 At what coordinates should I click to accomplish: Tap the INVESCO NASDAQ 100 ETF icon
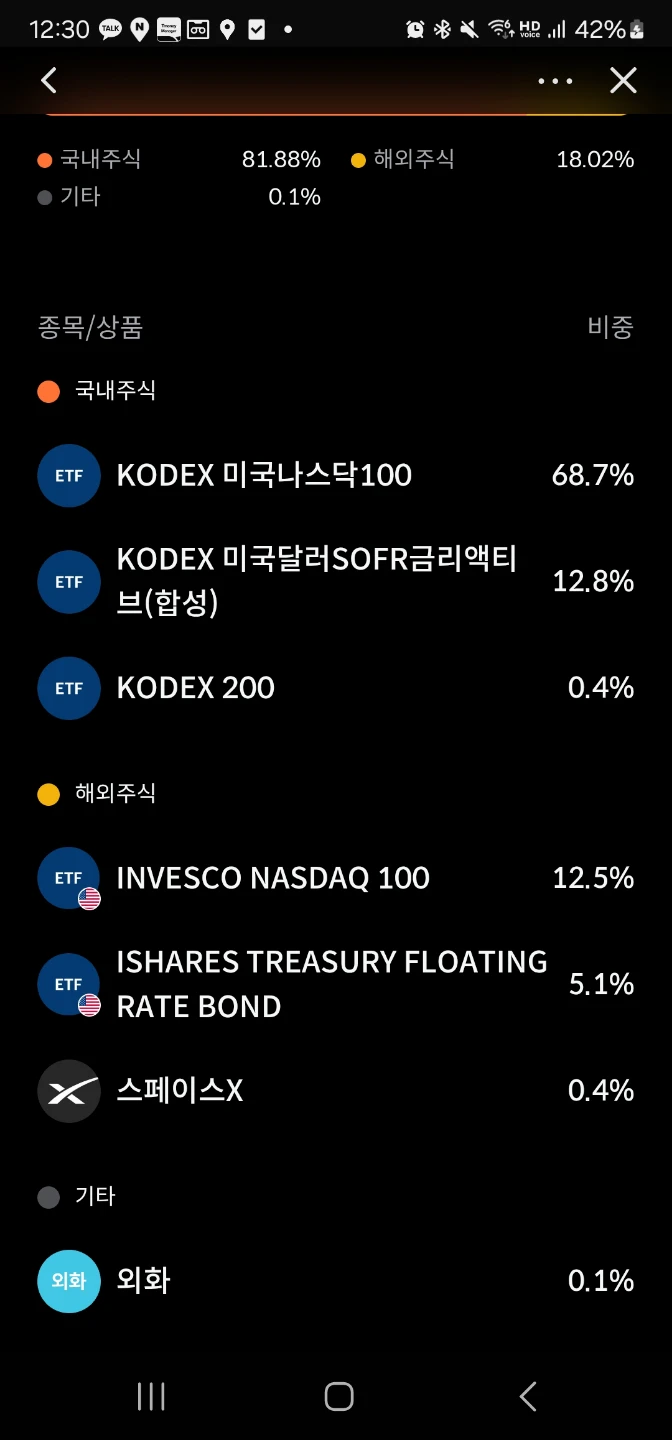[69, 878]
